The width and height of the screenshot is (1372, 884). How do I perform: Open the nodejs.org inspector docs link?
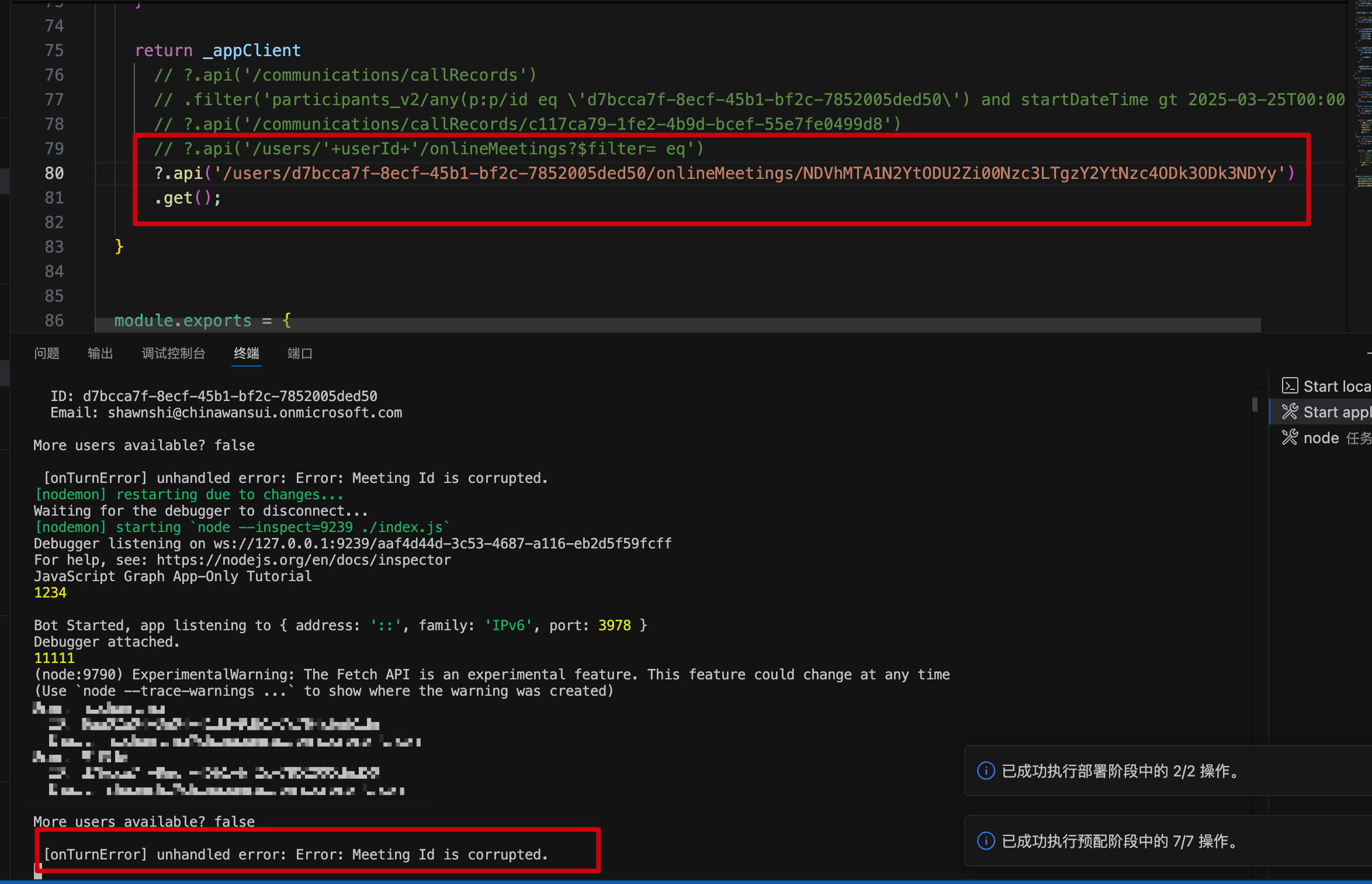(303, 560)
